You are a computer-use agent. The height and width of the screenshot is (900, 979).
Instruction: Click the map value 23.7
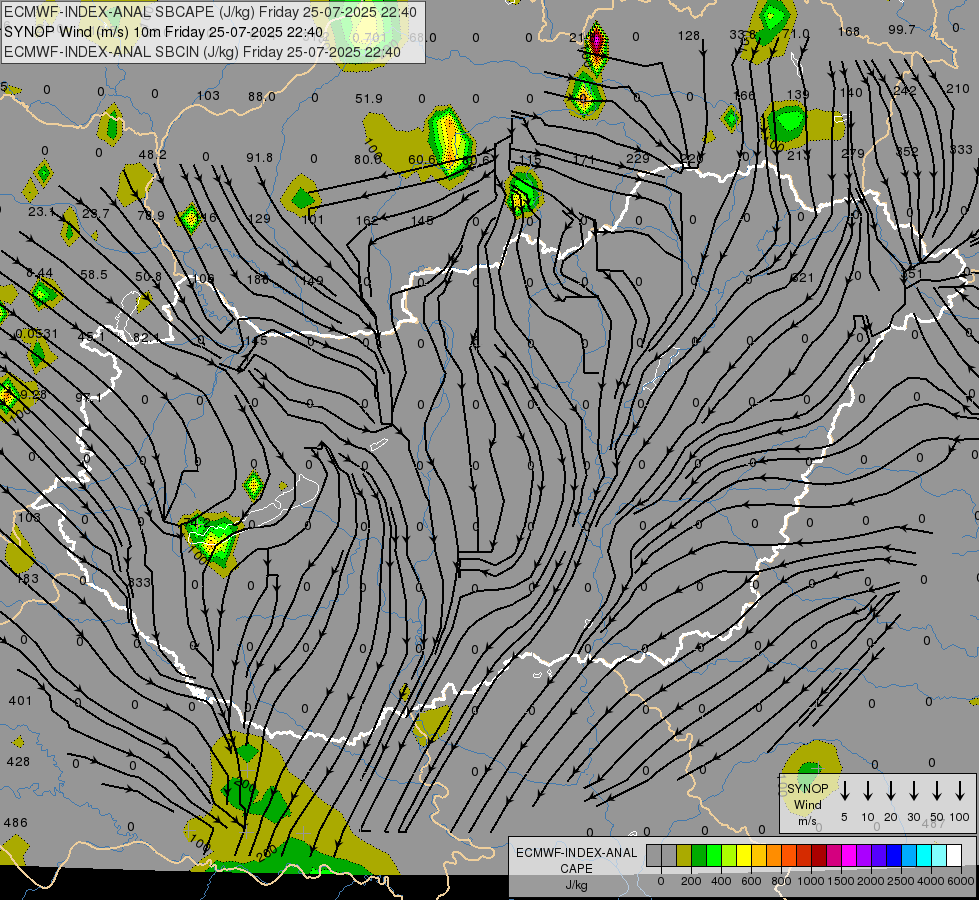96,214
